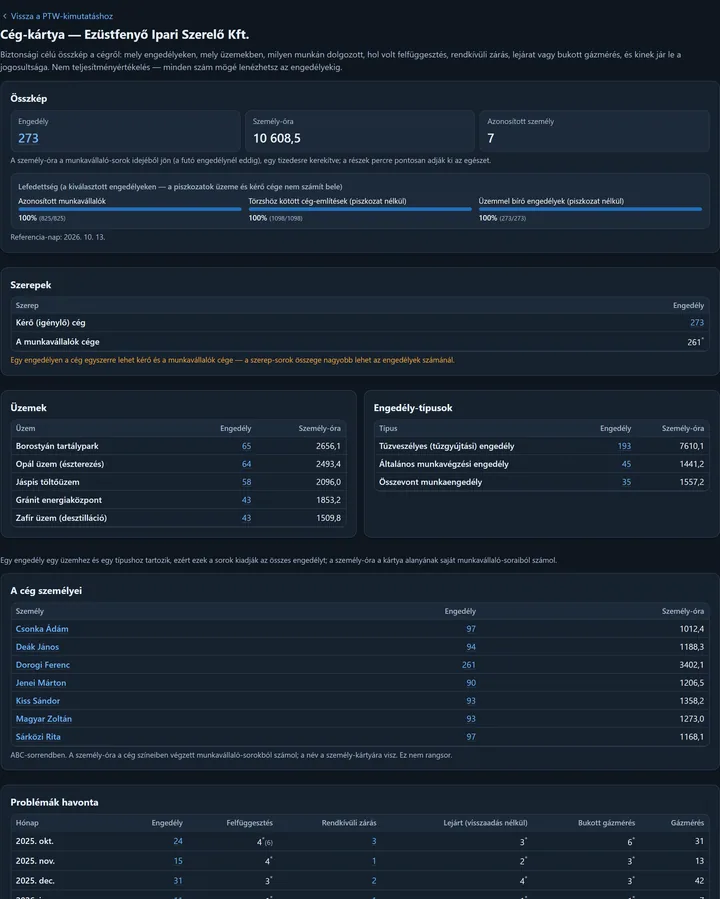Click the 'Üzem' column header

(x=25, y=428)
